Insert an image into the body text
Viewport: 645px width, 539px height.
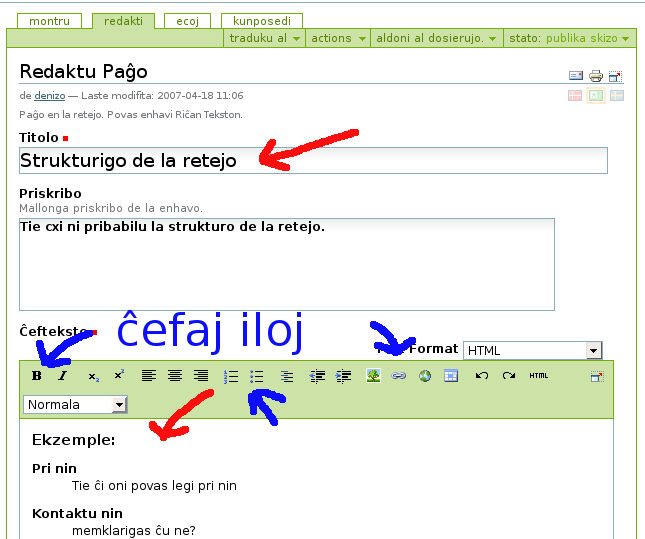[373, 376]
